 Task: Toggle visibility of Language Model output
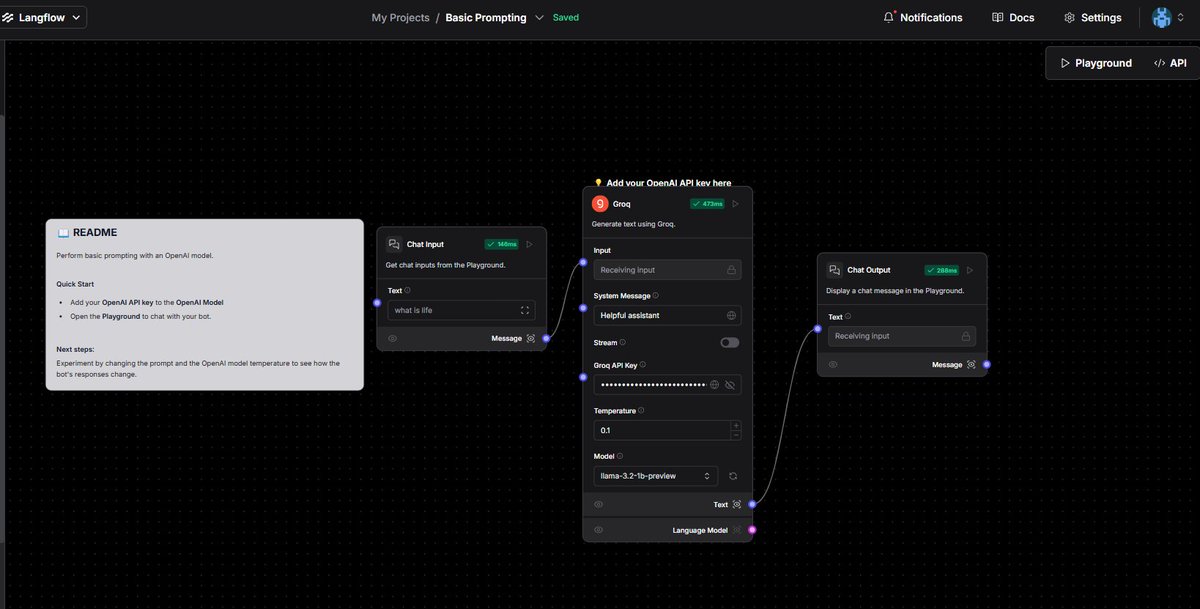[x=598, y=530]
